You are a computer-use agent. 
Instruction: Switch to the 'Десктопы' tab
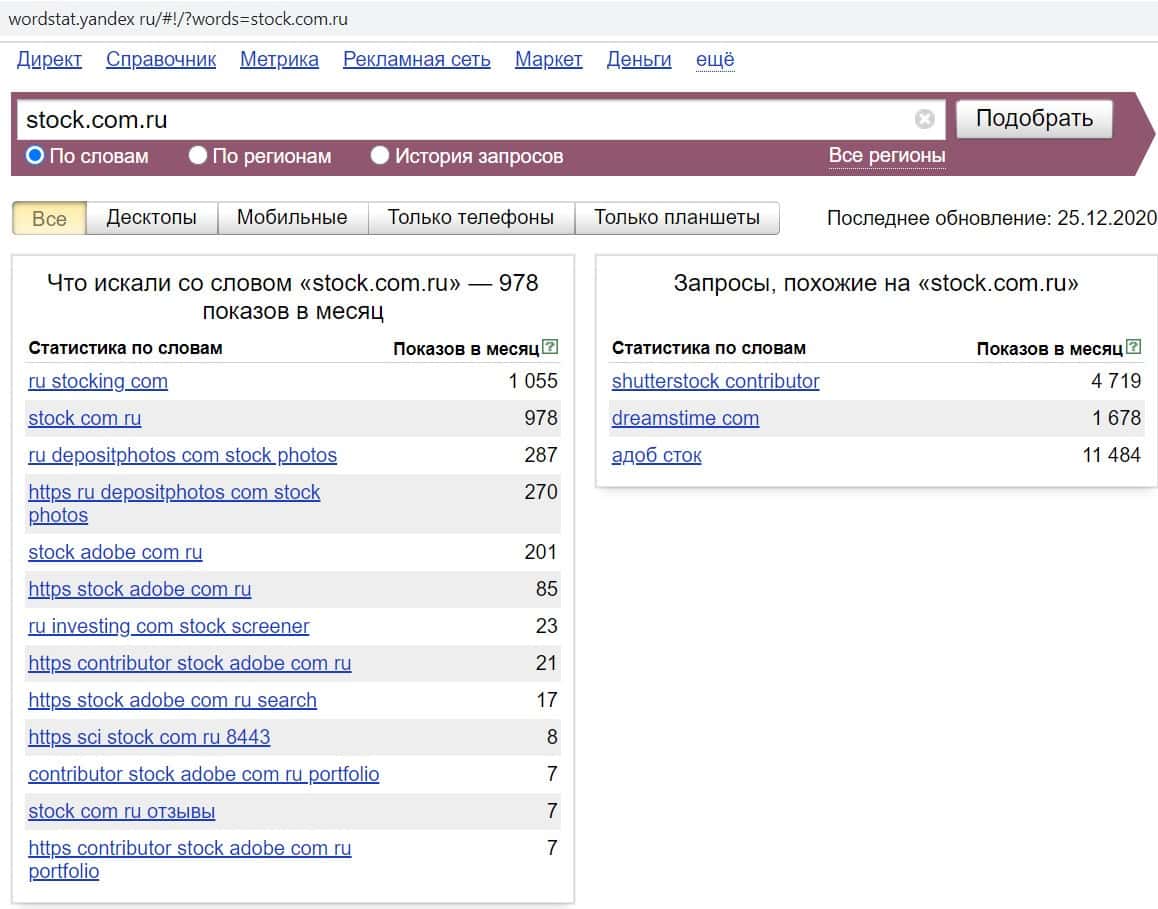click(x=151, y=218)
